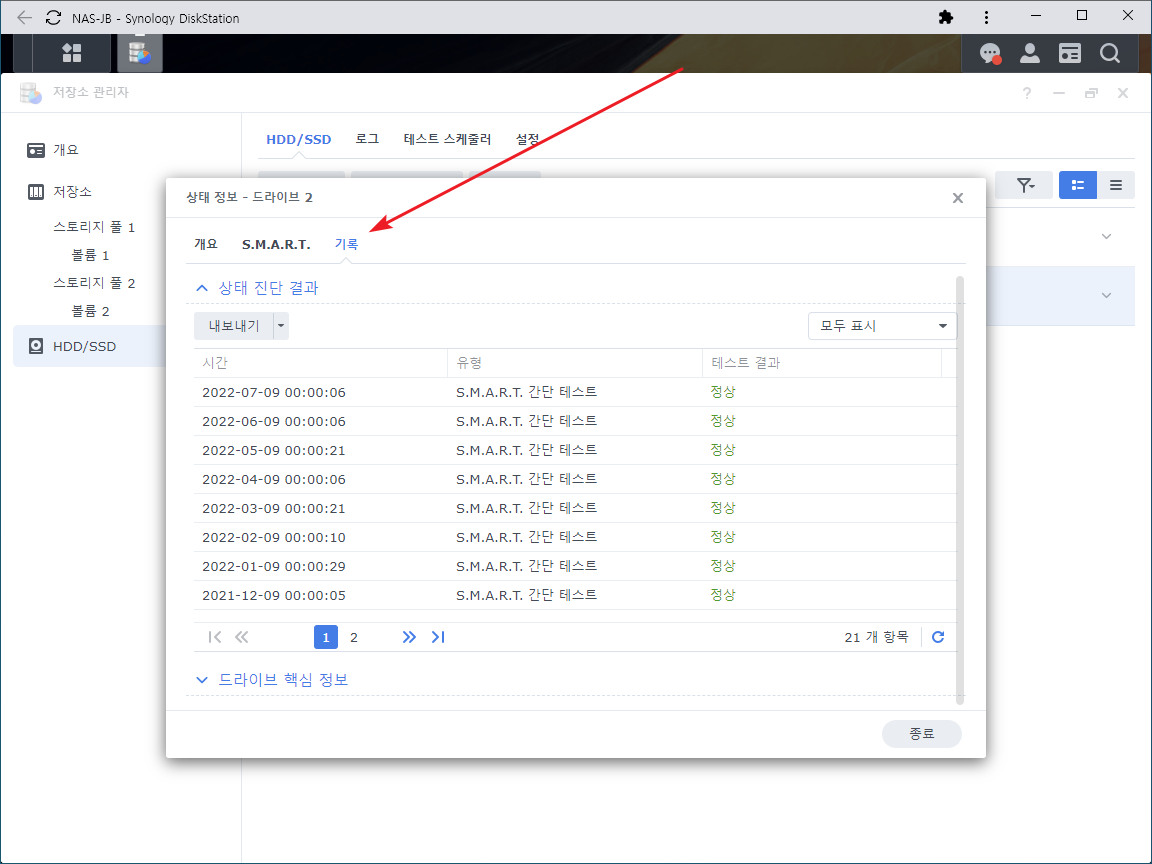Close the 상태 정보 - 드라이브 2 dialog
This screenshot has width=1152, height=864.
point(957,198)
